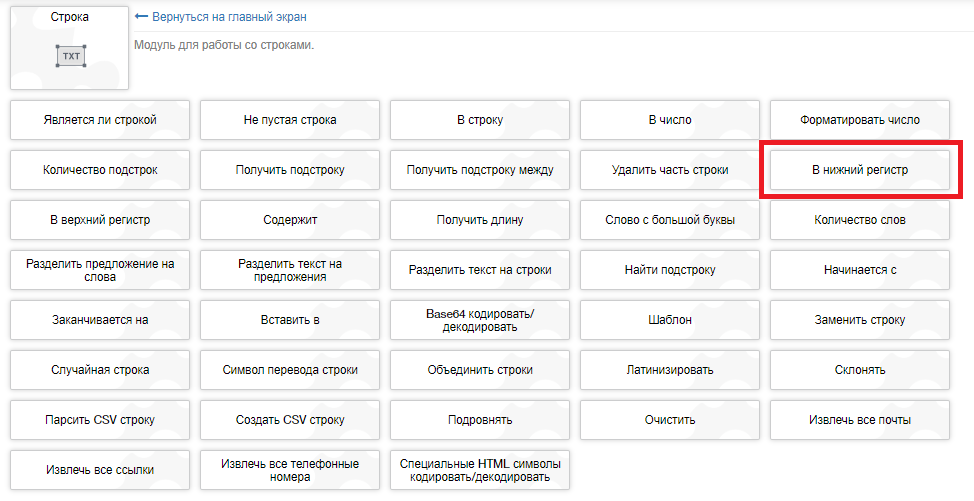The height and width of the screenshot is (501, 974).
Task: Click 'Извлечь все телефонные номера' button
Action: [290, 469]
